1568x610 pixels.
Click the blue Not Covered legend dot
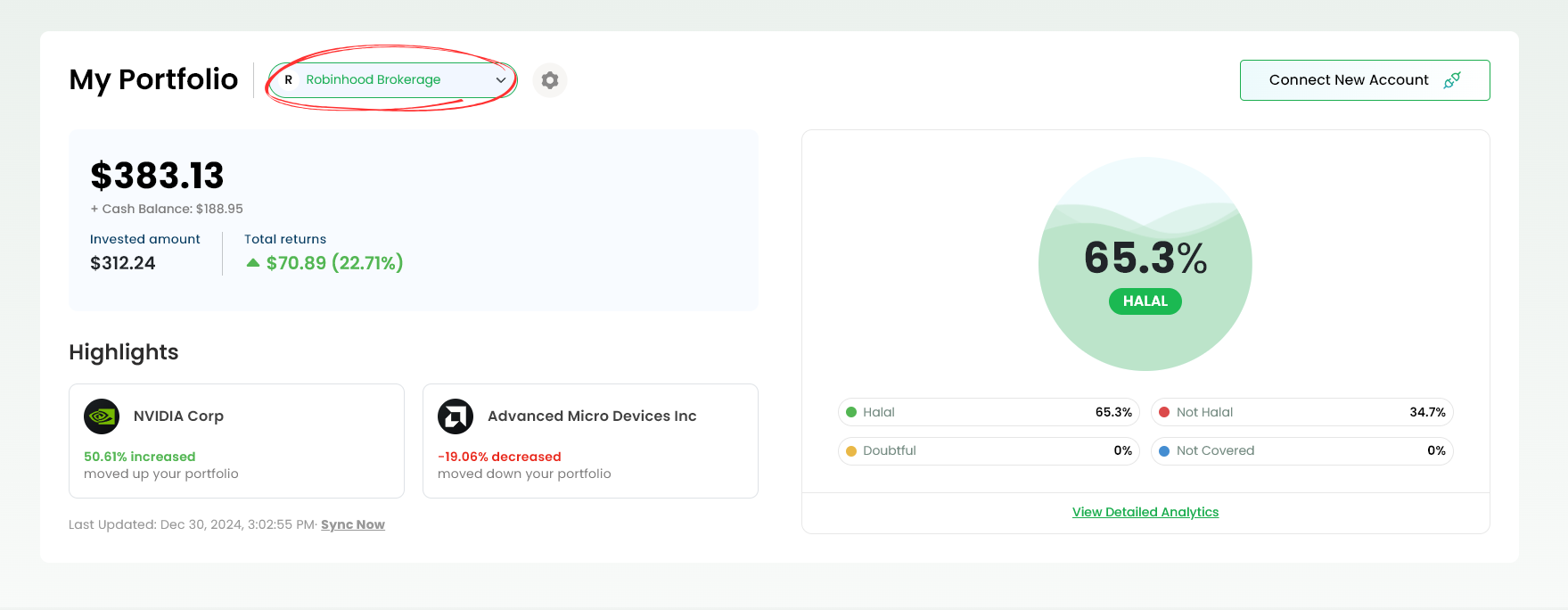[x=1164, y=451]
